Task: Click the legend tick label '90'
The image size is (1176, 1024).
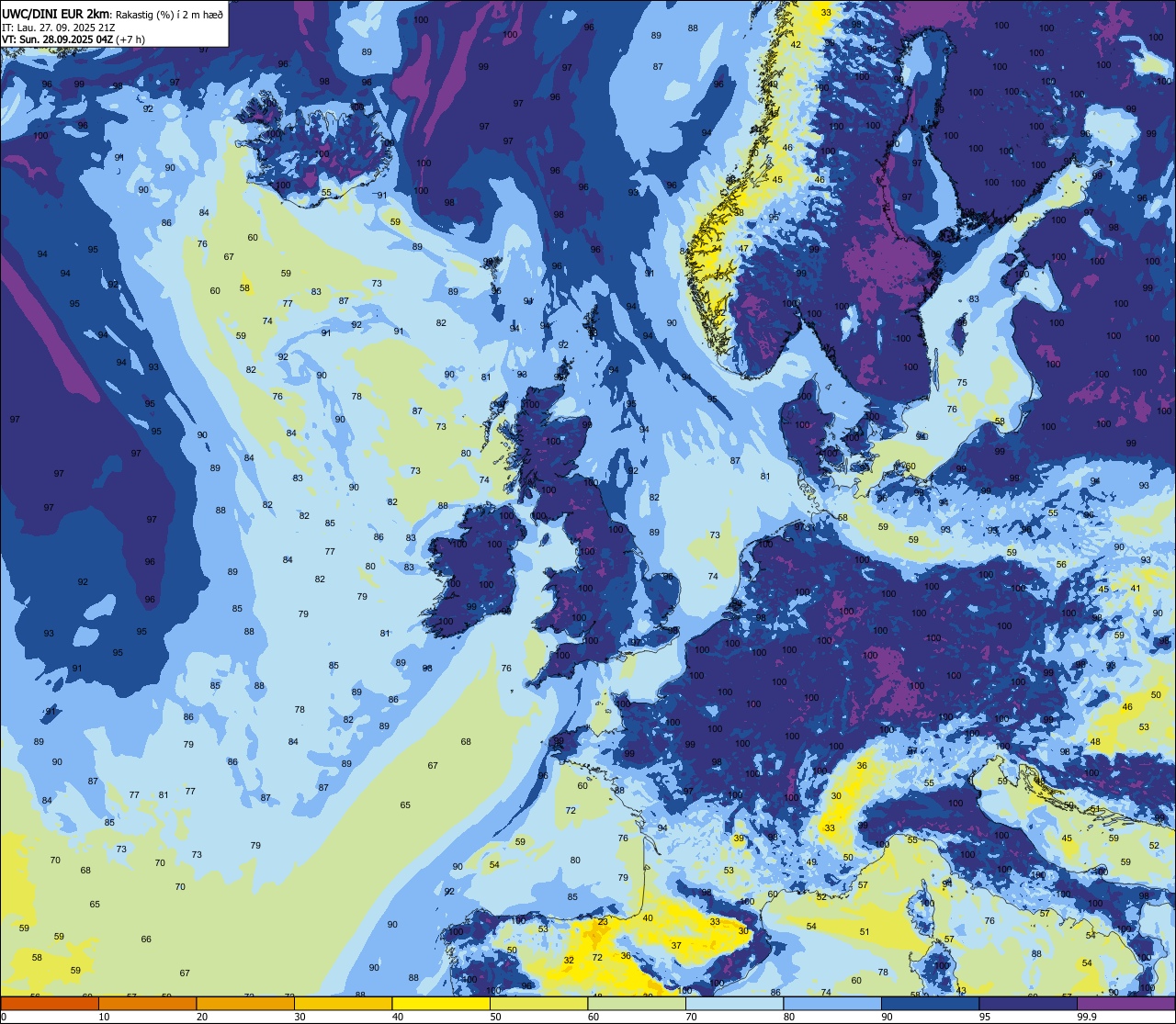Action: (x=887, y=1017)
